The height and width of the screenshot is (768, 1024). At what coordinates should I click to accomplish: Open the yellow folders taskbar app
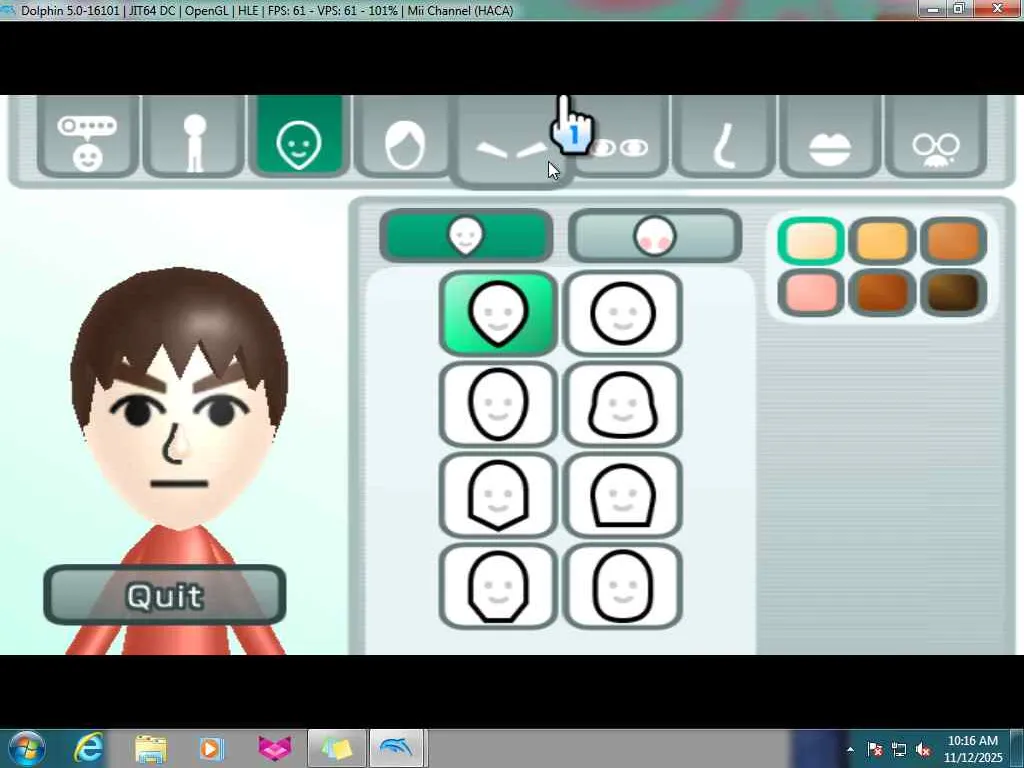pyautogui.click(x=337, y=748)
